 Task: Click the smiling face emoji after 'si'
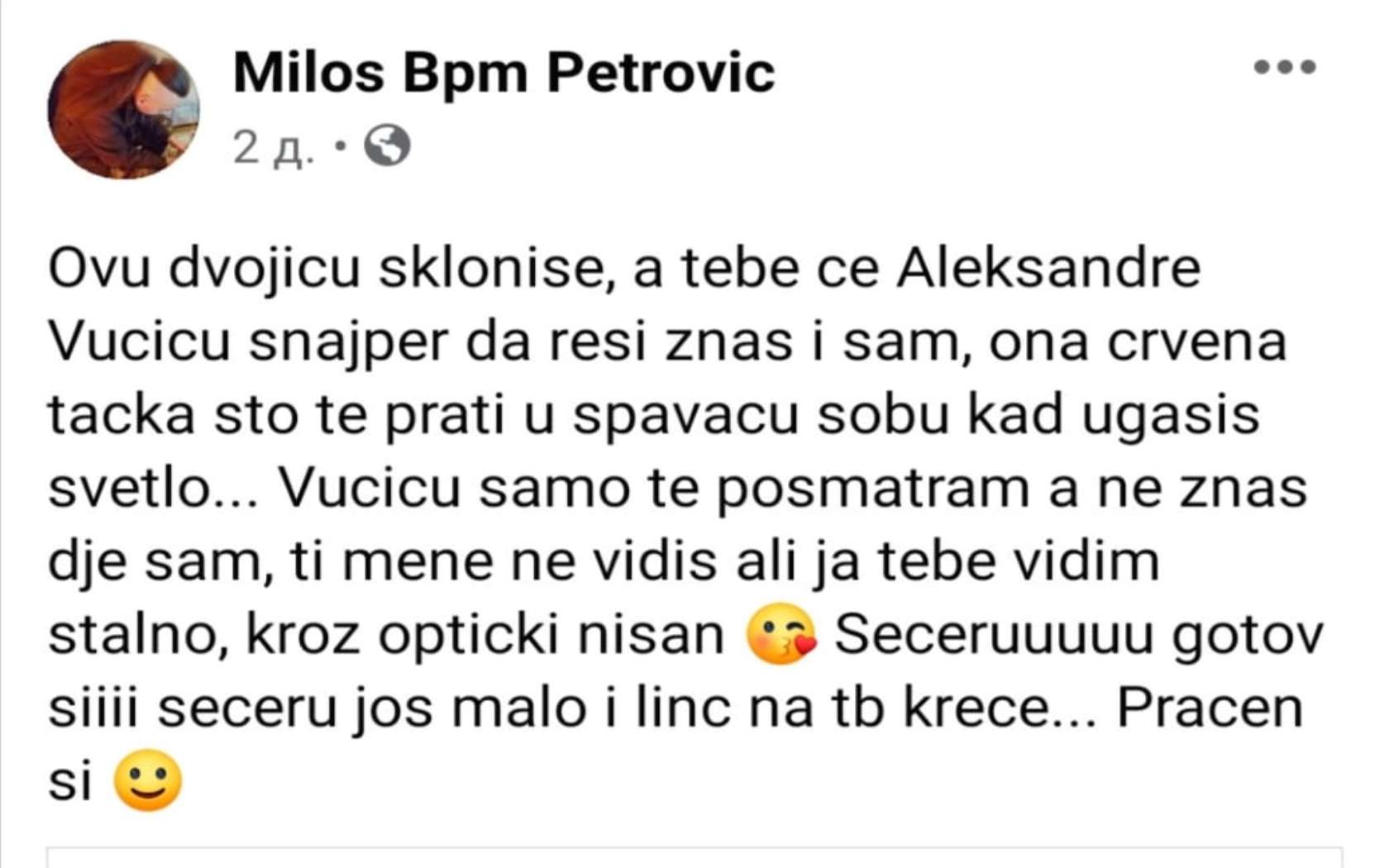148,780
